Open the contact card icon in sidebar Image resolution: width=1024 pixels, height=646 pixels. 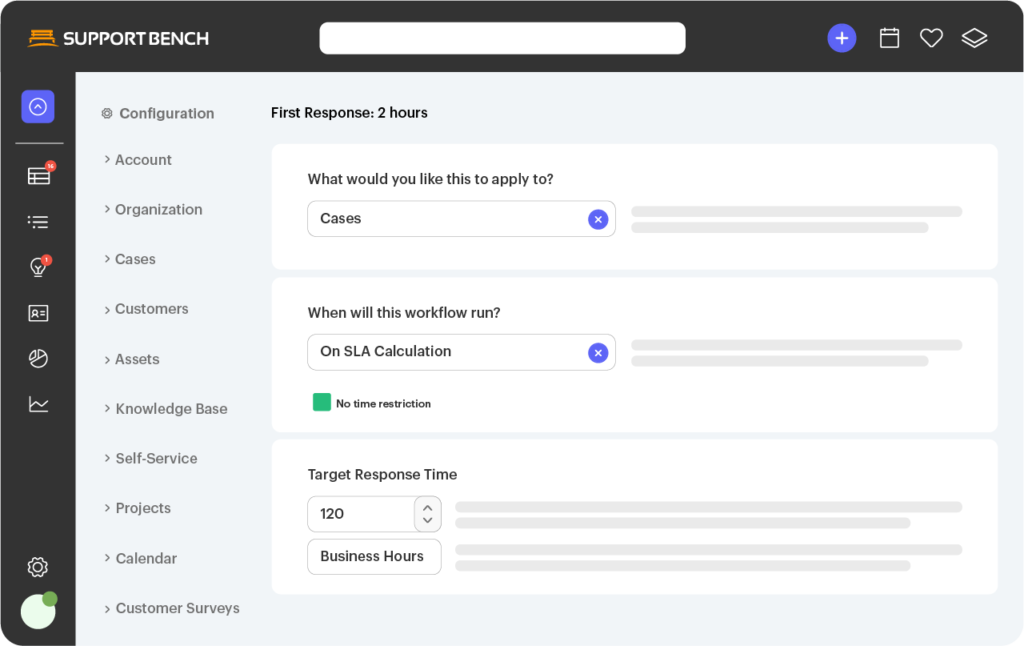click(38, 313)
